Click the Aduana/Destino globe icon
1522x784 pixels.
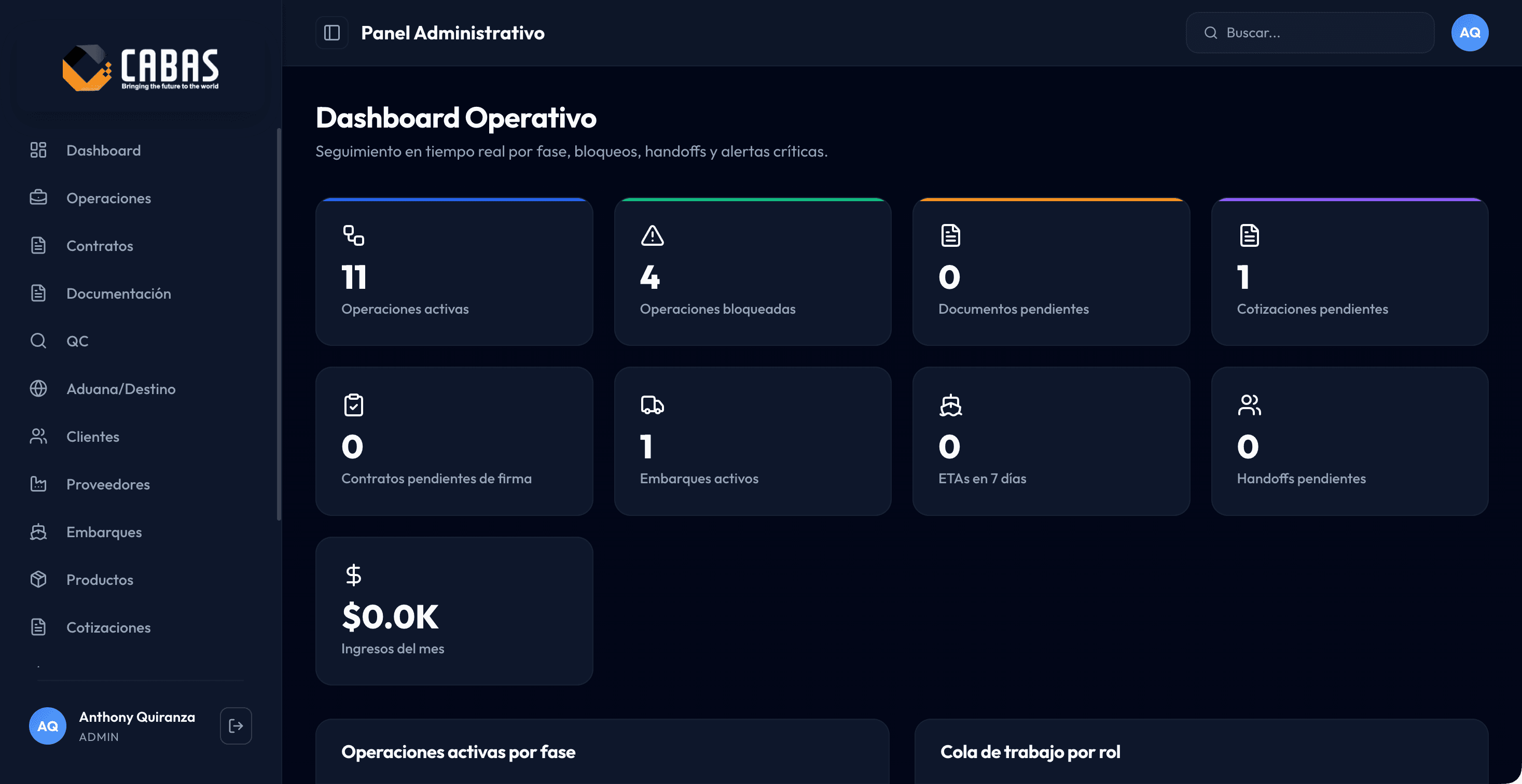38,388
